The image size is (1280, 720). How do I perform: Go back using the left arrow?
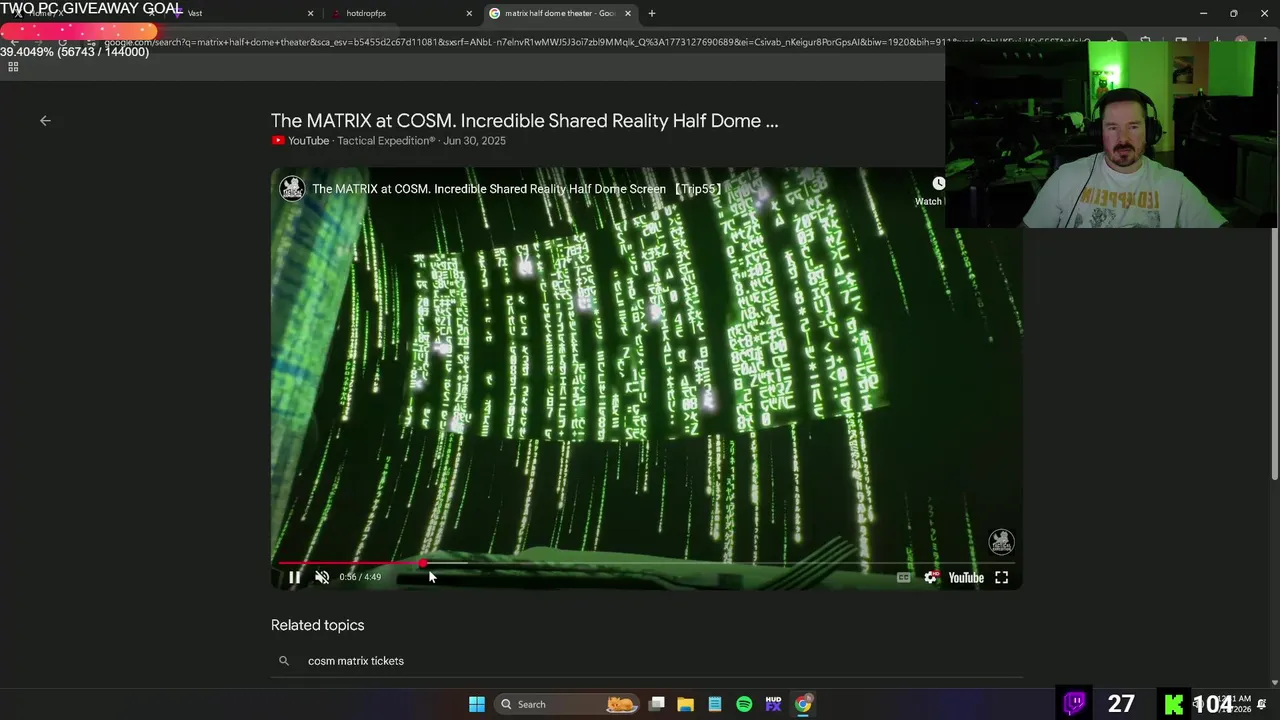click(x=45, y=120)
